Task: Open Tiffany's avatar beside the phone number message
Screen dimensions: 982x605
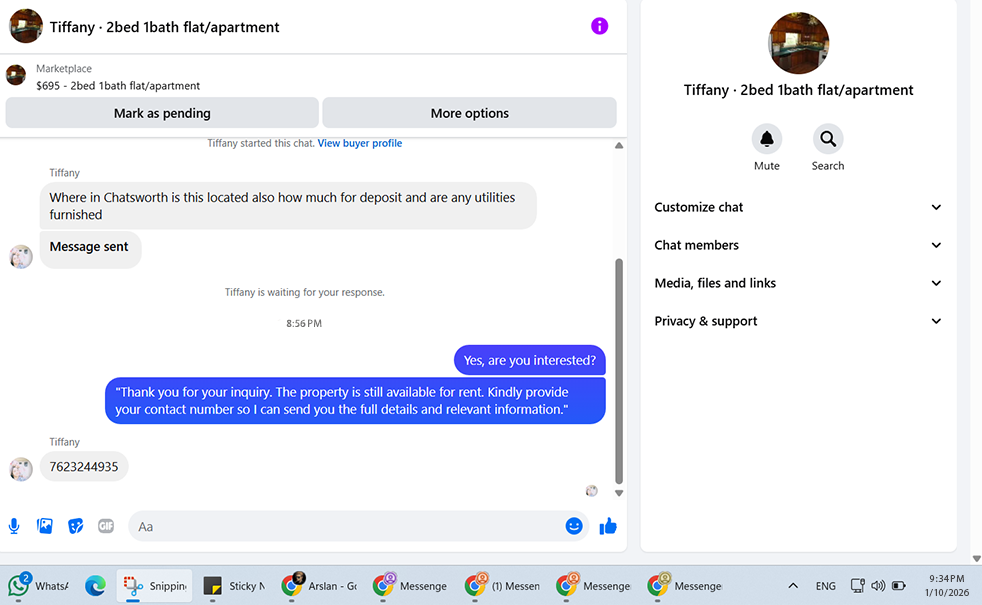Action: [x=21, y=469]
